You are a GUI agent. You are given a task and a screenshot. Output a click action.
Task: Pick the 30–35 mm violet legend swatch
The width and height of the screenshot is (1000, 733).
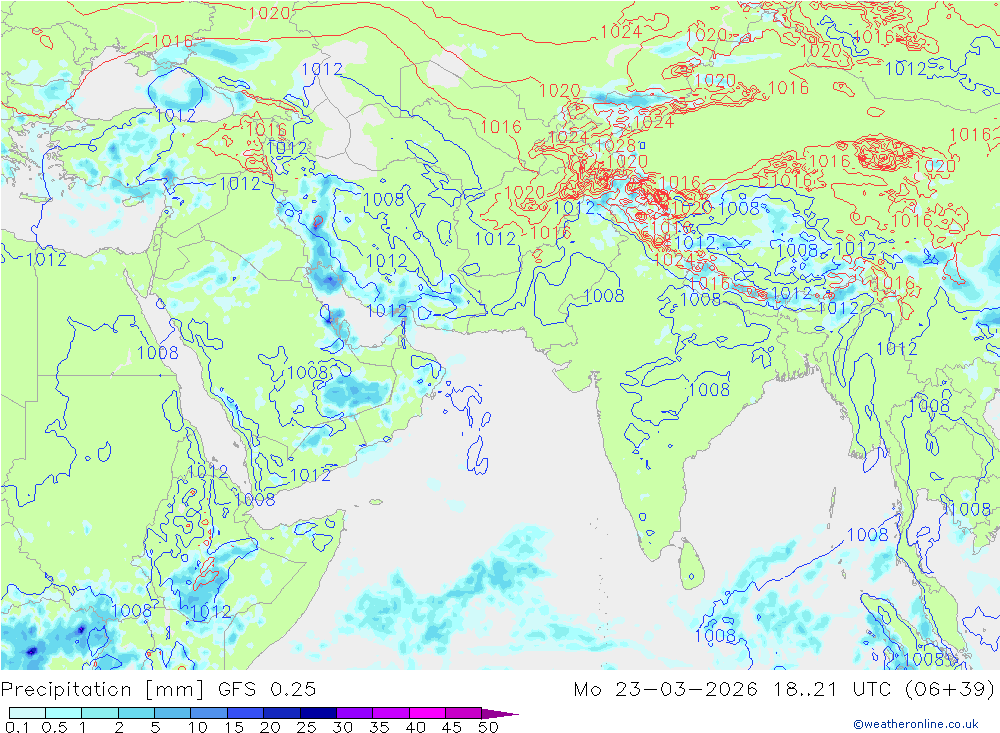pos(355,713)
